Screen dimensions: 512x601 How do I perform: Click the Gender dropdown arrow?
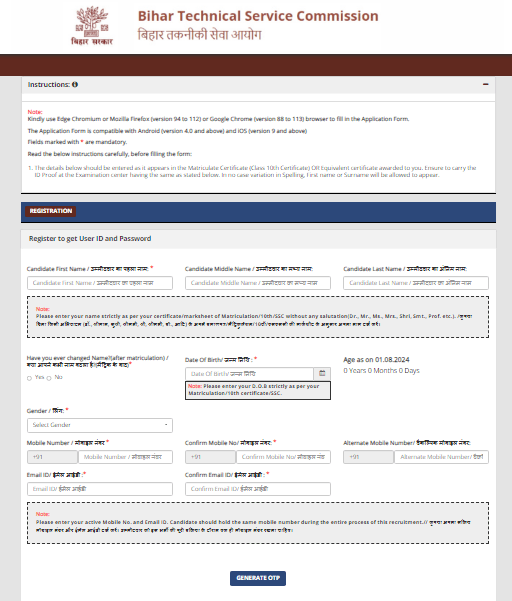166,425
